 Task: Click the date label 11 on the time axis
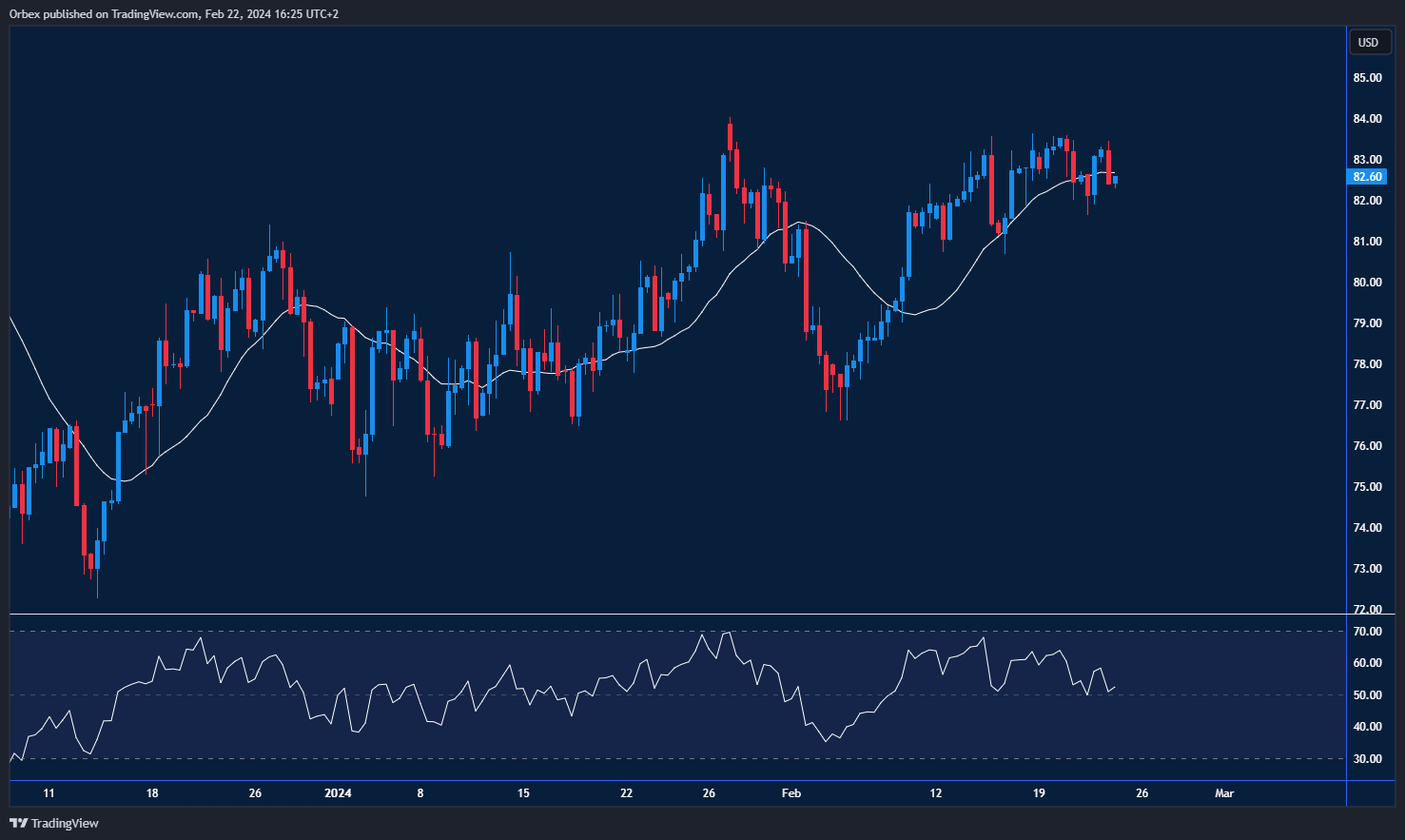tap(49, 793)
